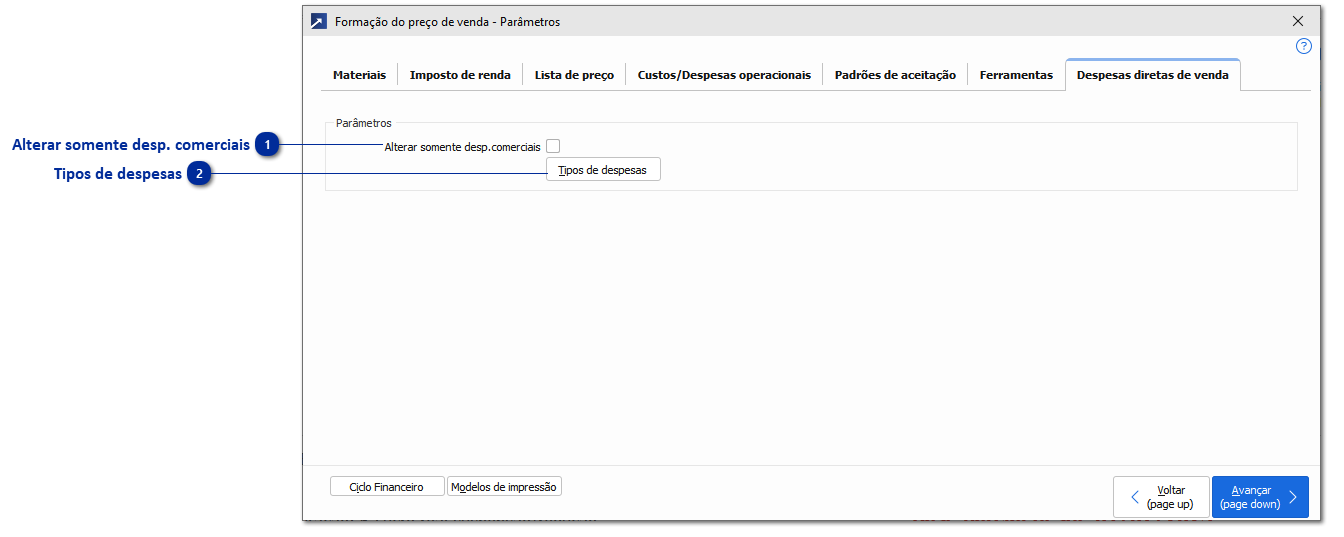Switch to the Materiais tab
Viewport: 1344px width, 537px height.
coord(359,75)
